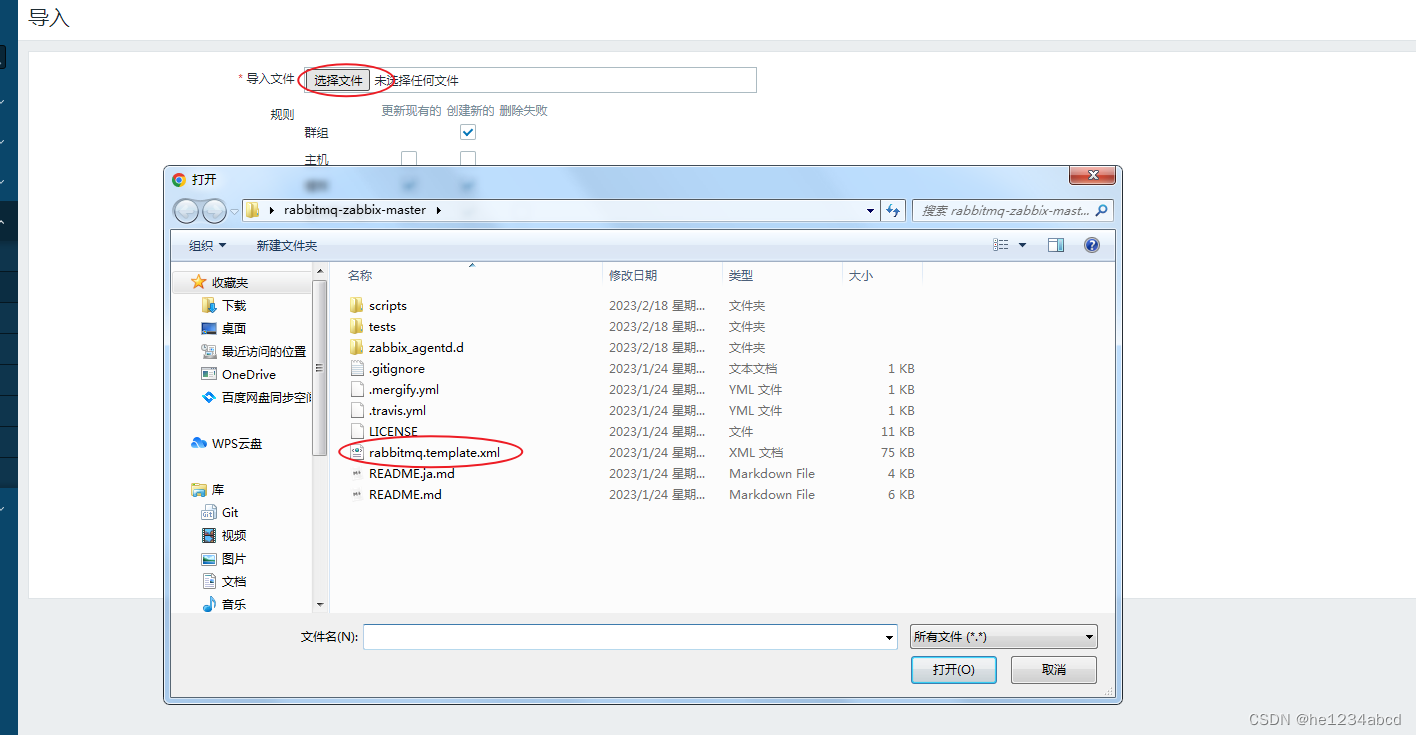Enable 主机 row's 创建新的 checkbox
The width and height of the screenshot is (1416, 735).
click(x=467, y=157)
